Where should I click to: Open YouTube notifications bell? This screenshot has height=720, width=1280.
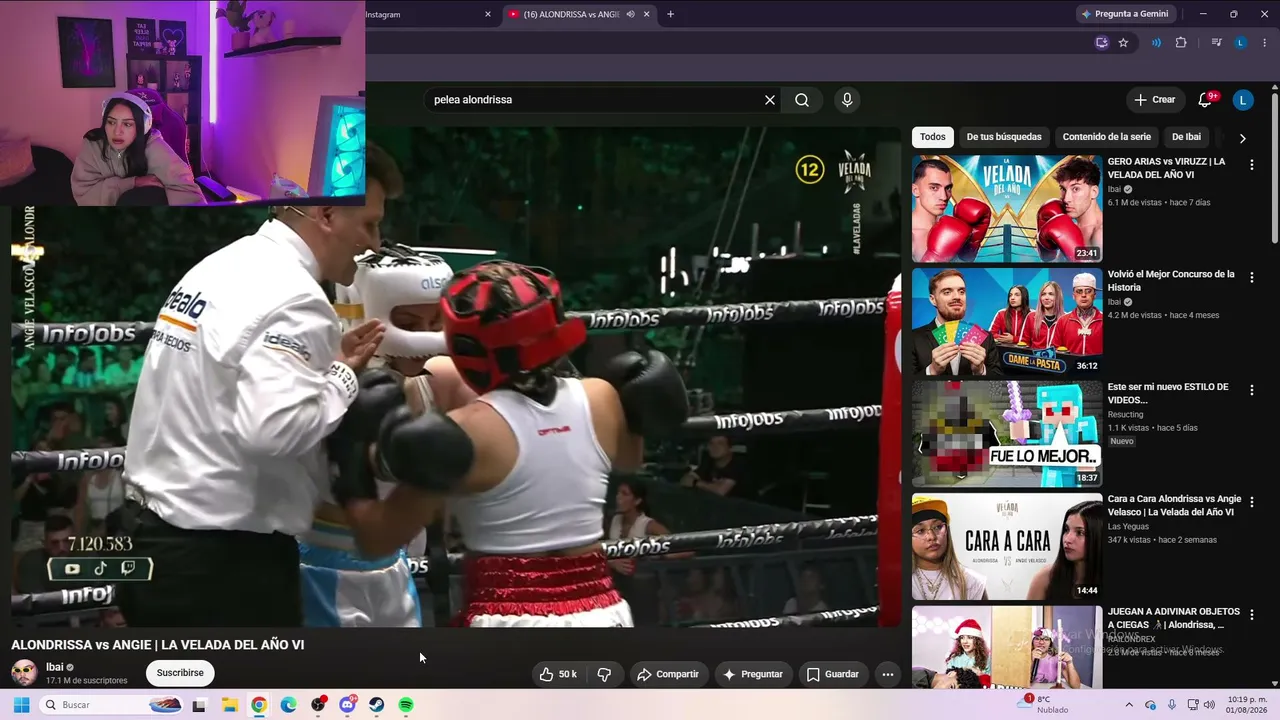tap(1205, 100)
